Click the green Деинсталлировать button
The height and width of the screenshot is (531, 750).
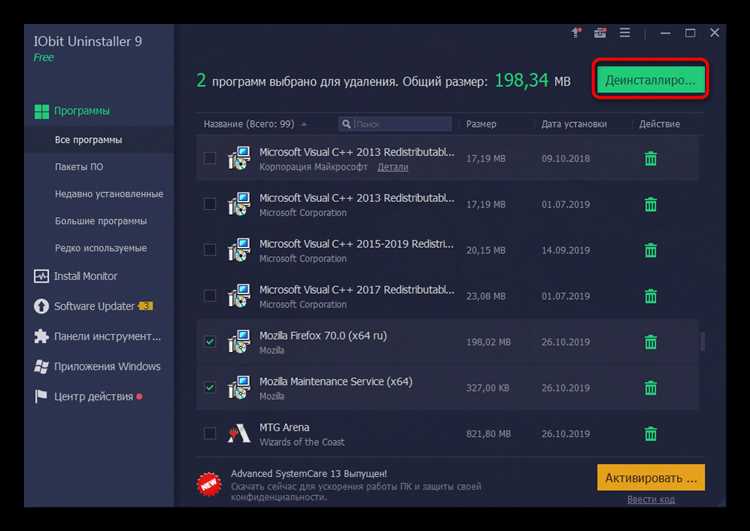[651, 80]
